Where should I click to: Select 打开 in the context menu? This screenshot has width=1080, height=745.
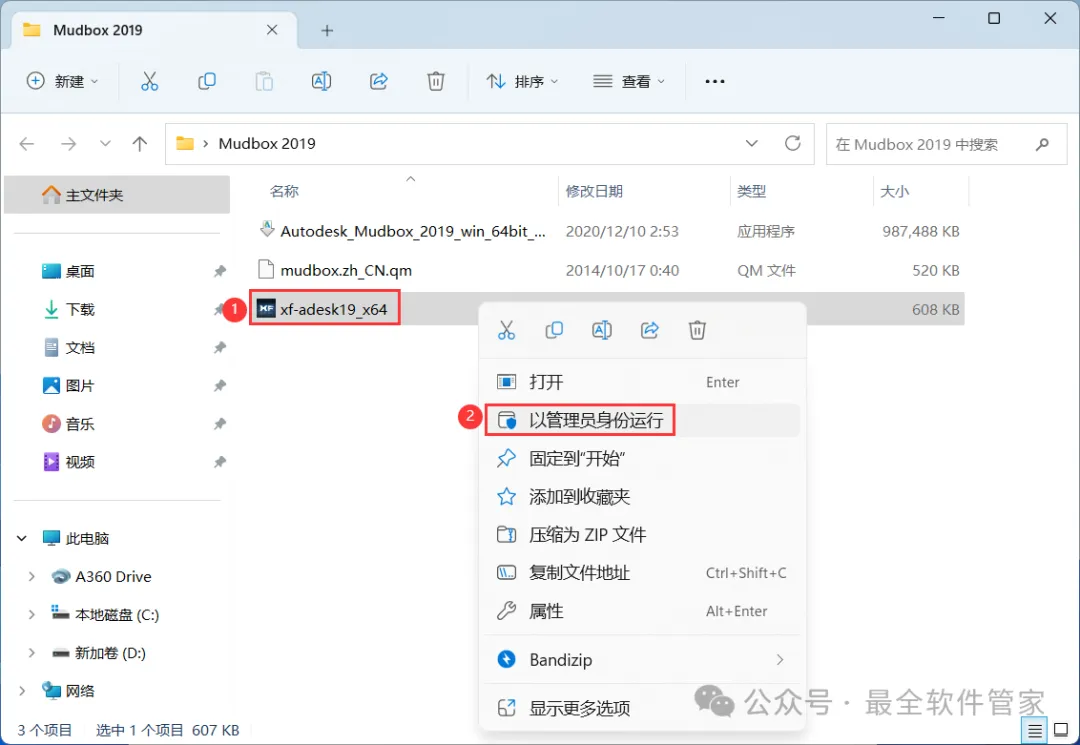click(641, 382)
